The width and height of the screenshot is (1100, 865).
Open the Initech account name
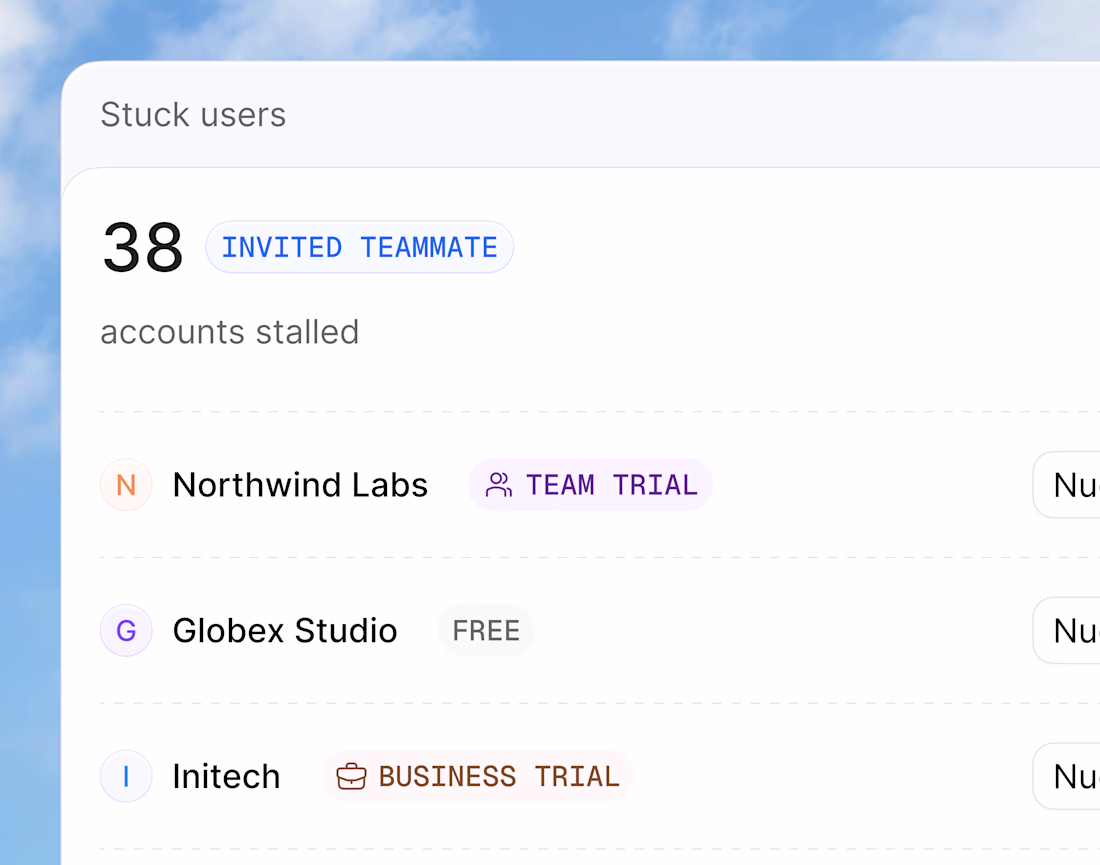coord(227,777)
